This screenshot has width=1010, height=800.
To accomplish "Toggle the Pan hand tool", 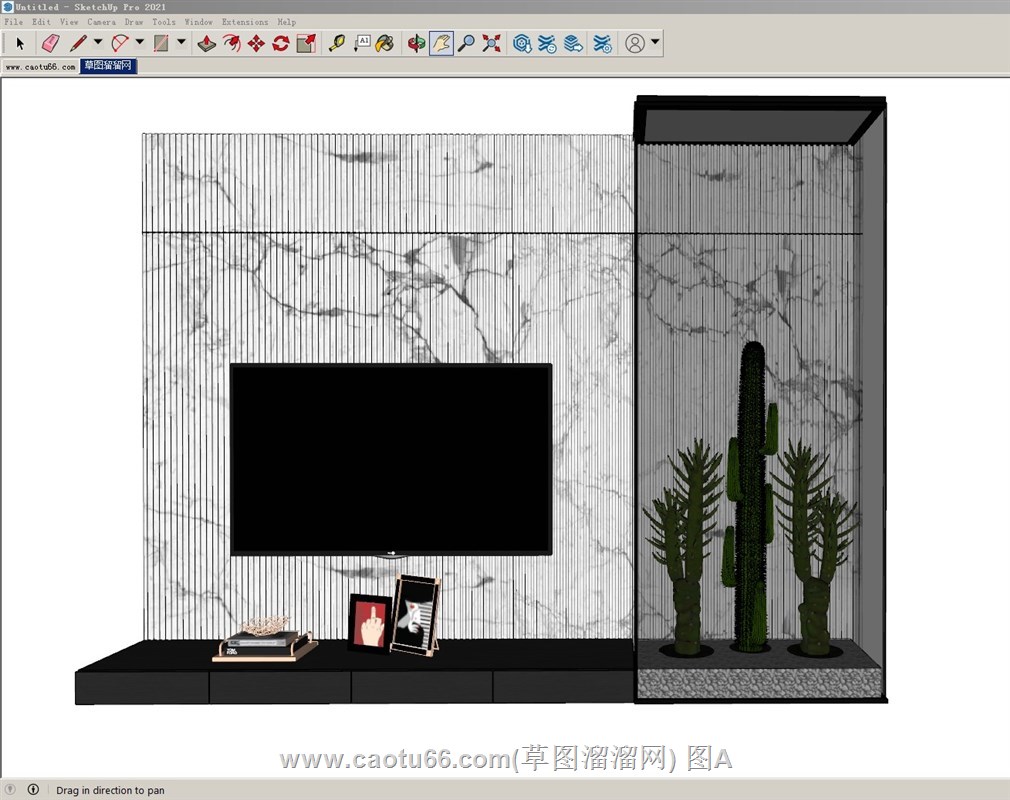I will [x=441, y=43].
